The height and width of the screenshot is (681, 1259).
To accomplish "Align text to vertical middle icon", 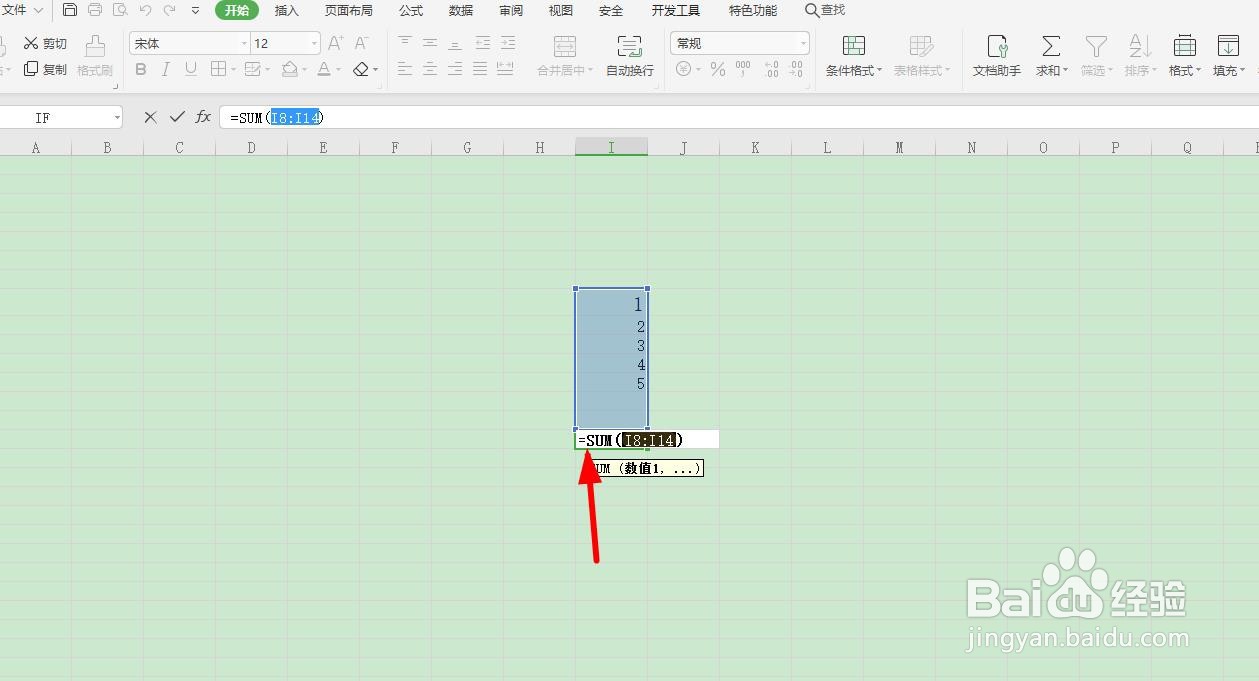I will tap(430, 43).
